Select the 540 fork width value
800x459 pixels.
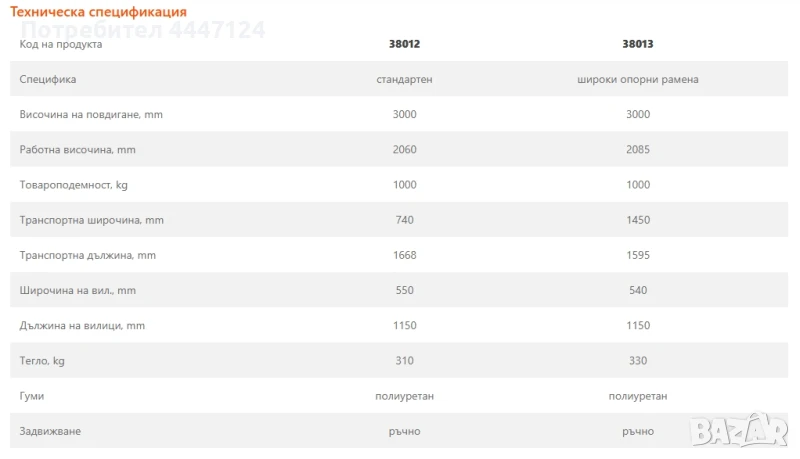[x=637, y=291]
